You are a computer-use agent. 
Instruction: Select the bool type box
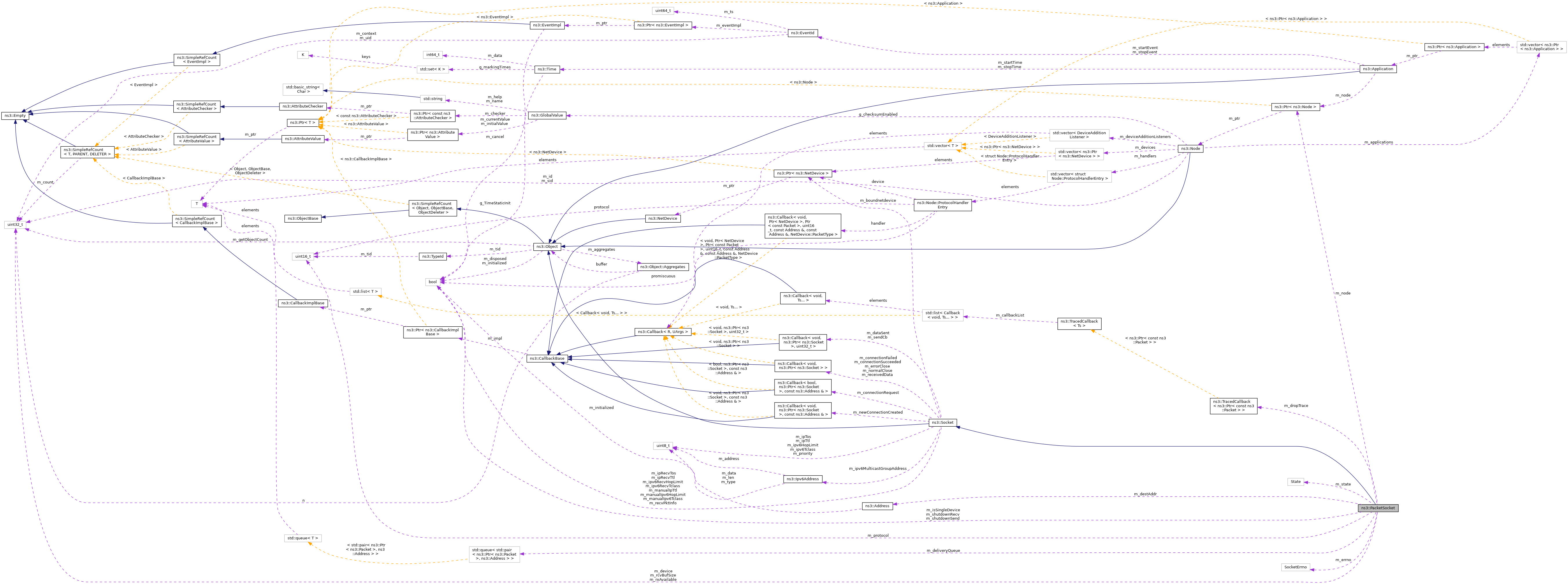[433, 282]
